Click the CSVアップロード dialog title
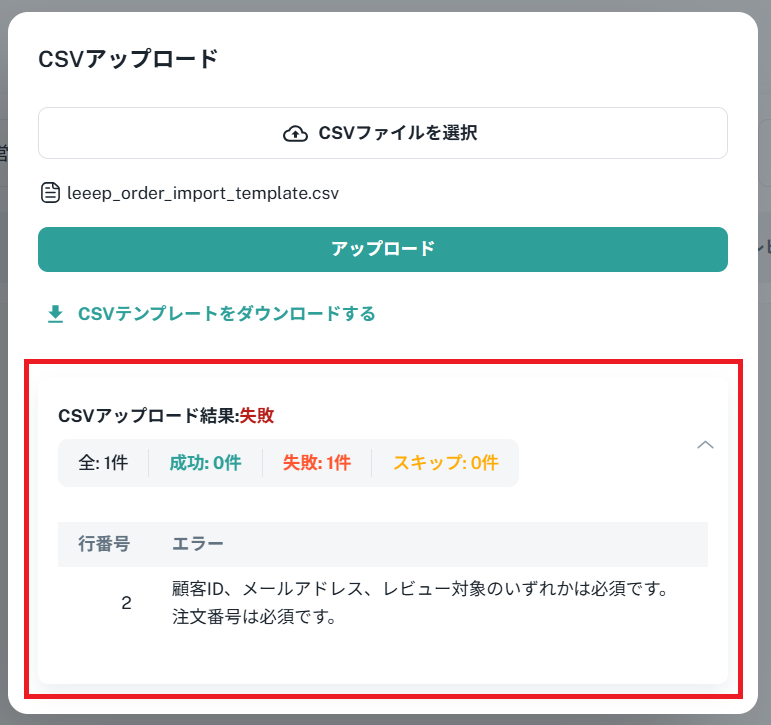This screenshot has height=725, width=771. pos(127,59)
